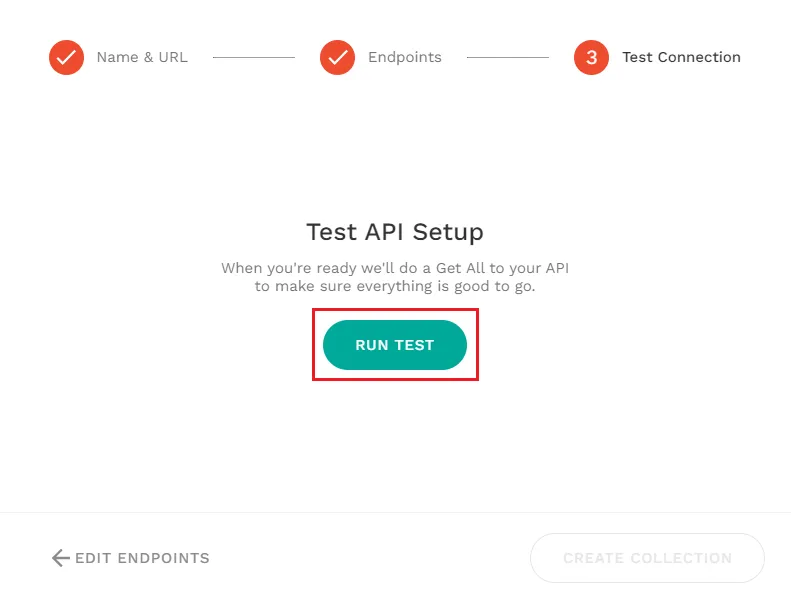This screenshot has height=597, width=791.
Task: Open the Endpoints step label
Action: click(x=404, y=58)
